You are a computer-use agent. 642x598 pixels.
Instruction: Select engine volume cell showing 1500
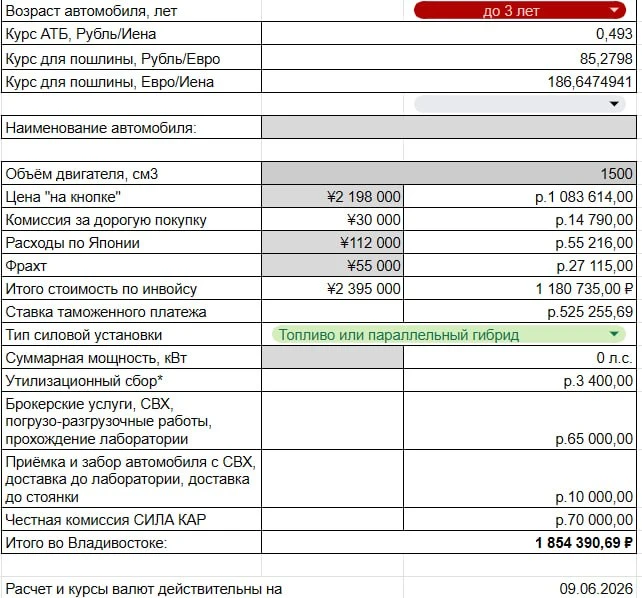pyautogui.click(x=449, y=174)
